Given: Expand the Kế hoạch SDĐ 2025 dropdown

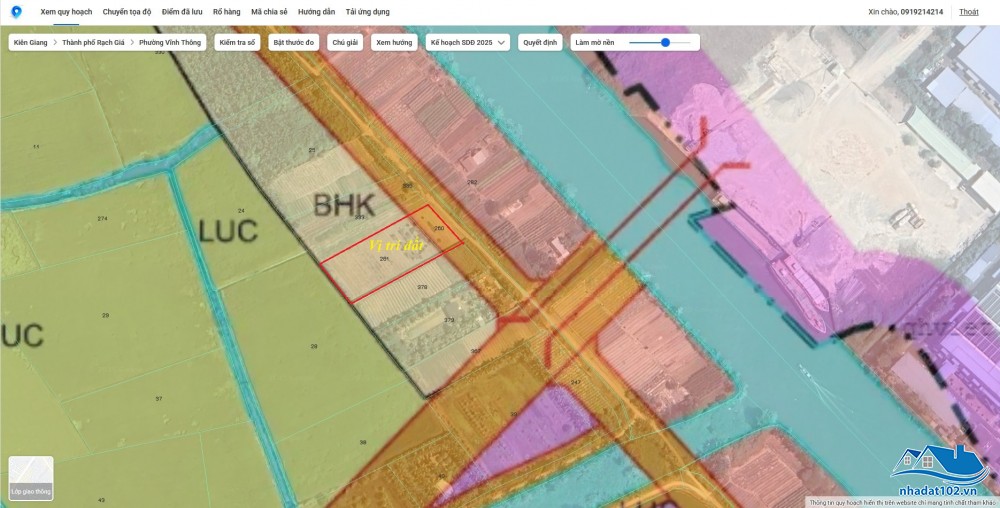Looking at the screenshot, I should pyautogui.click(x=467, y=43).
